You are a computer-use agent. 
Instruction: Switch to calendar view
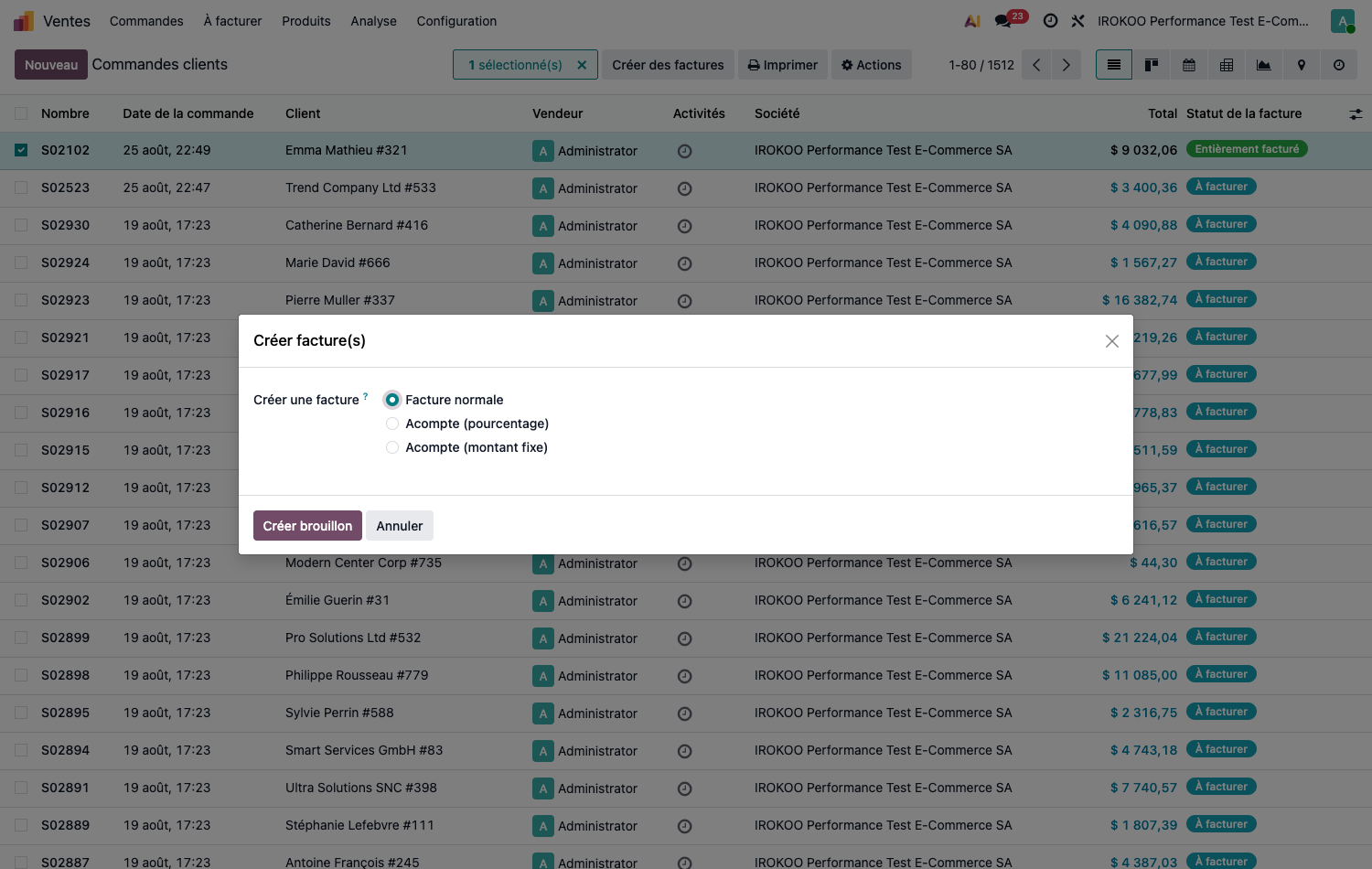pos(1189,65)
